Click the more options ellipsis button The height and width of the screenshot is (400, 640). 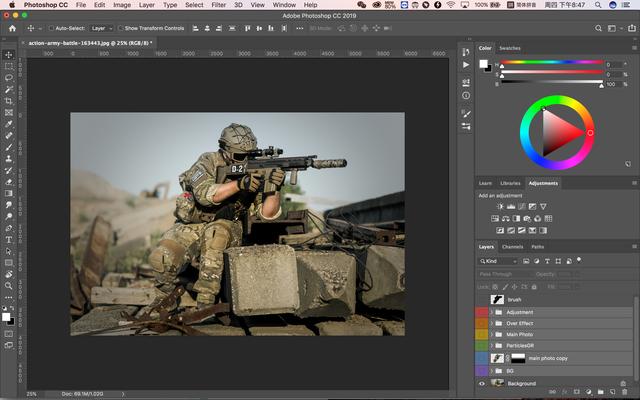(x=300, y=28)
